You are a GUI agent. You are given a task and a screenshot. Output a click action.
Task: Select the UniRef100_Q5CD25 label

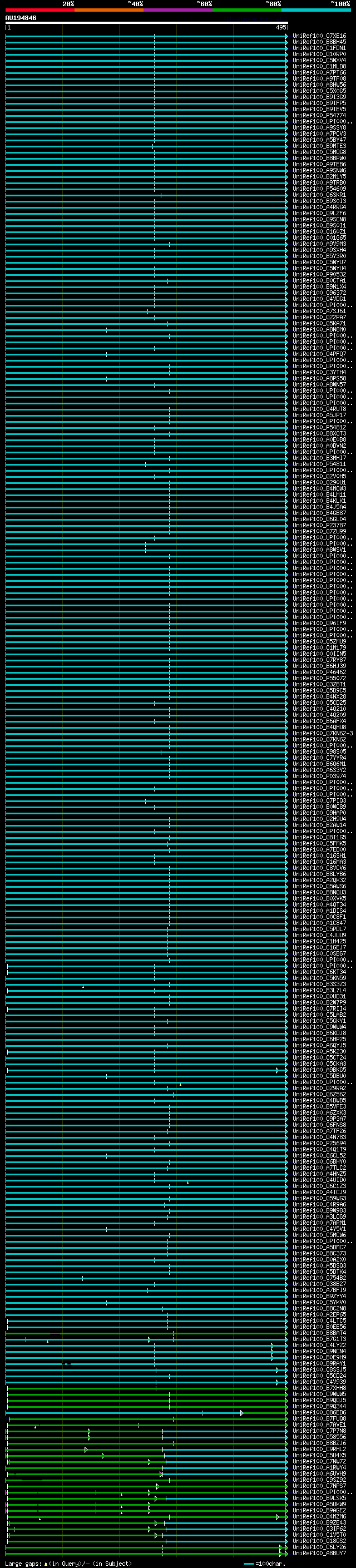click(319, 703)
